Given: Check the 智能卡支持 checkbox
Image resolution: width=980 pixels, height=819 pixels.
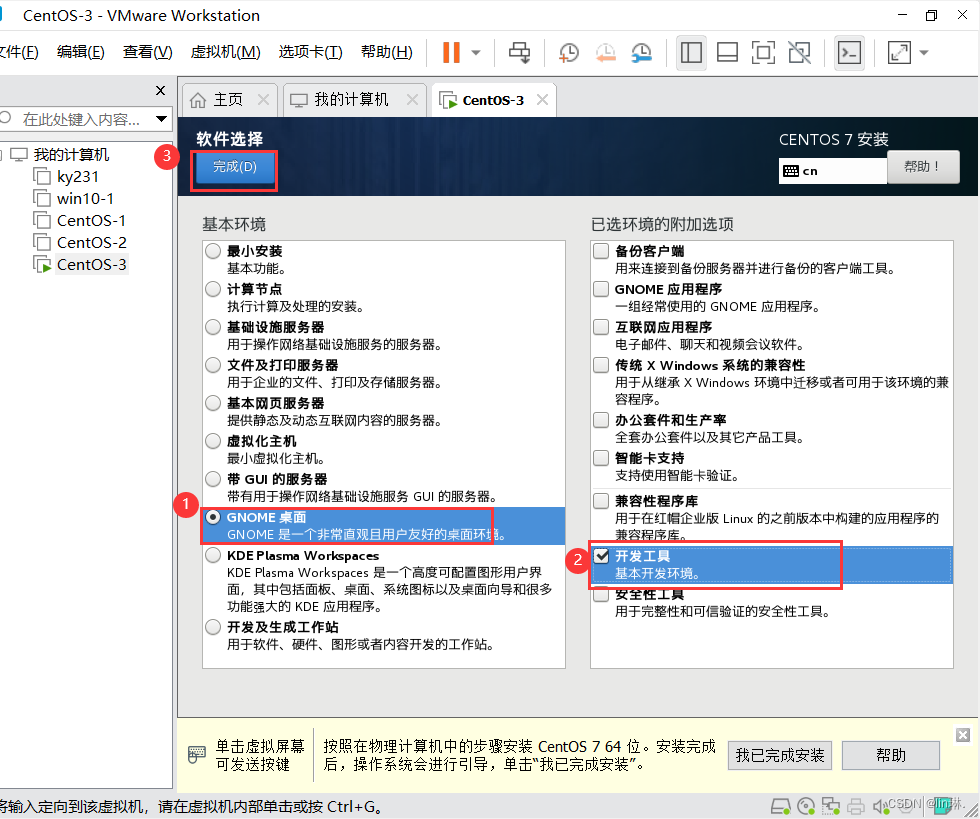Looking at the screenshot, I should (601, 458).
